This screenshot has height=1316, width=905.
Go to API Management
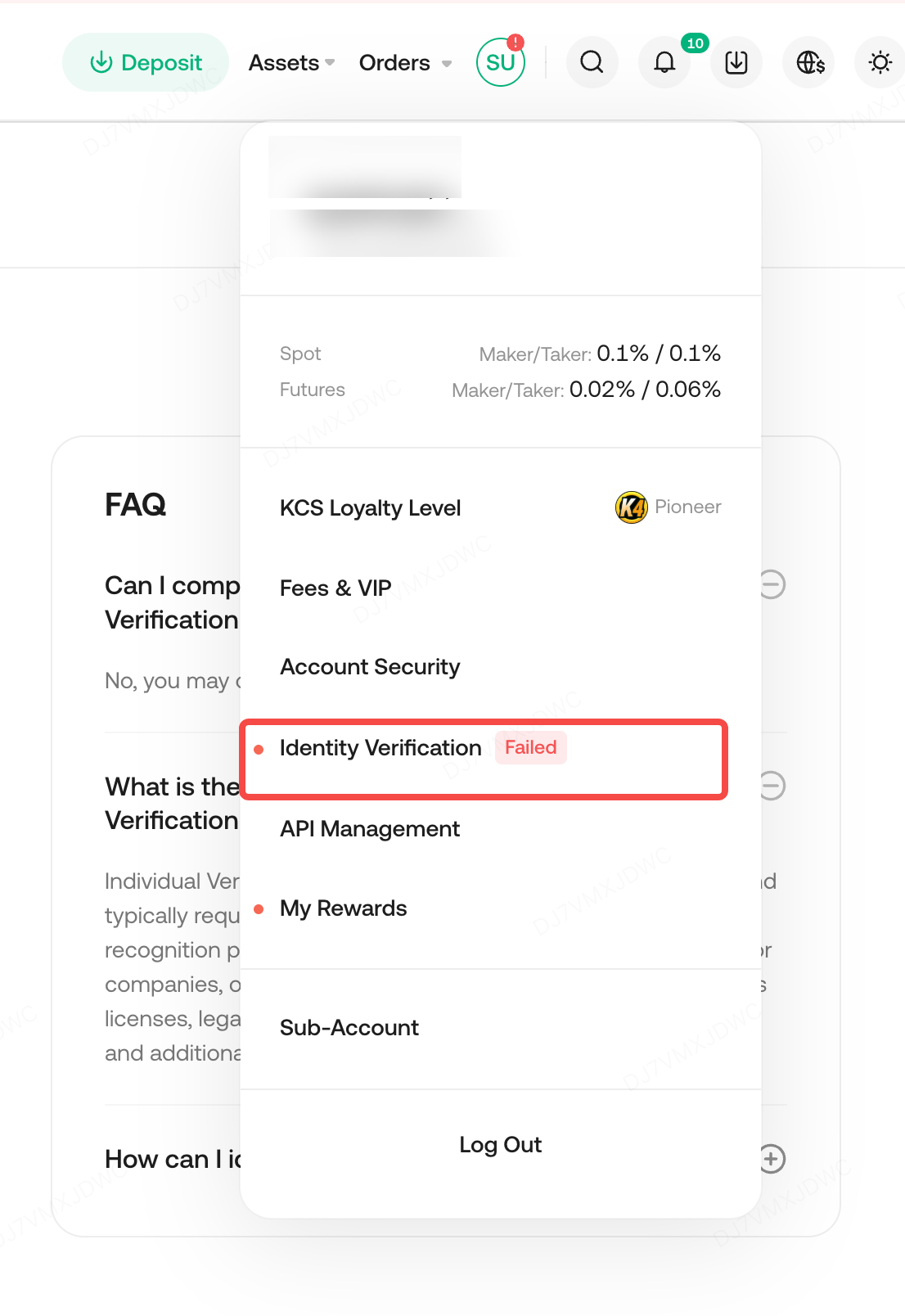(x=370, y=829)
